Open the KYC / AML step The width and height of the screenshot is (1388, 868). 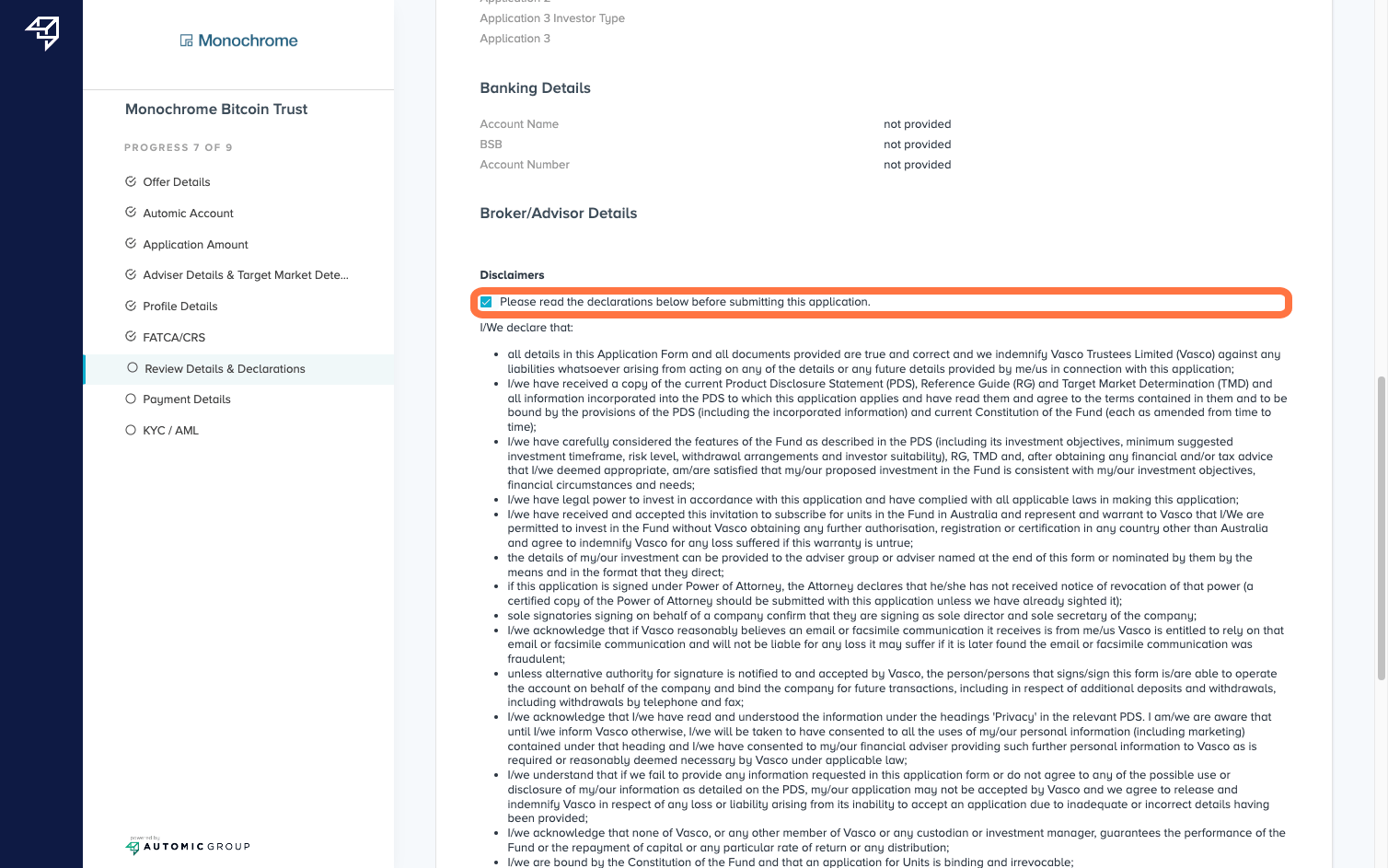[170, 431]
